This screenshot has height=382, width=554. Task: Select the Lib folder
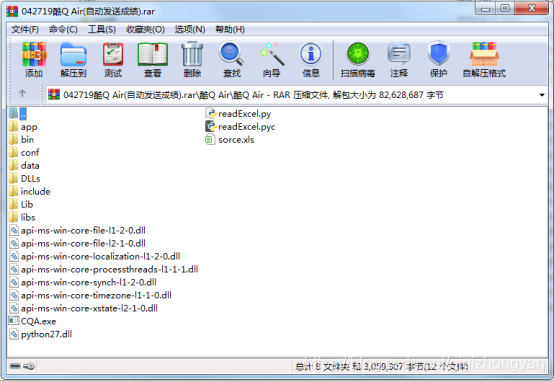pos(21,204)
